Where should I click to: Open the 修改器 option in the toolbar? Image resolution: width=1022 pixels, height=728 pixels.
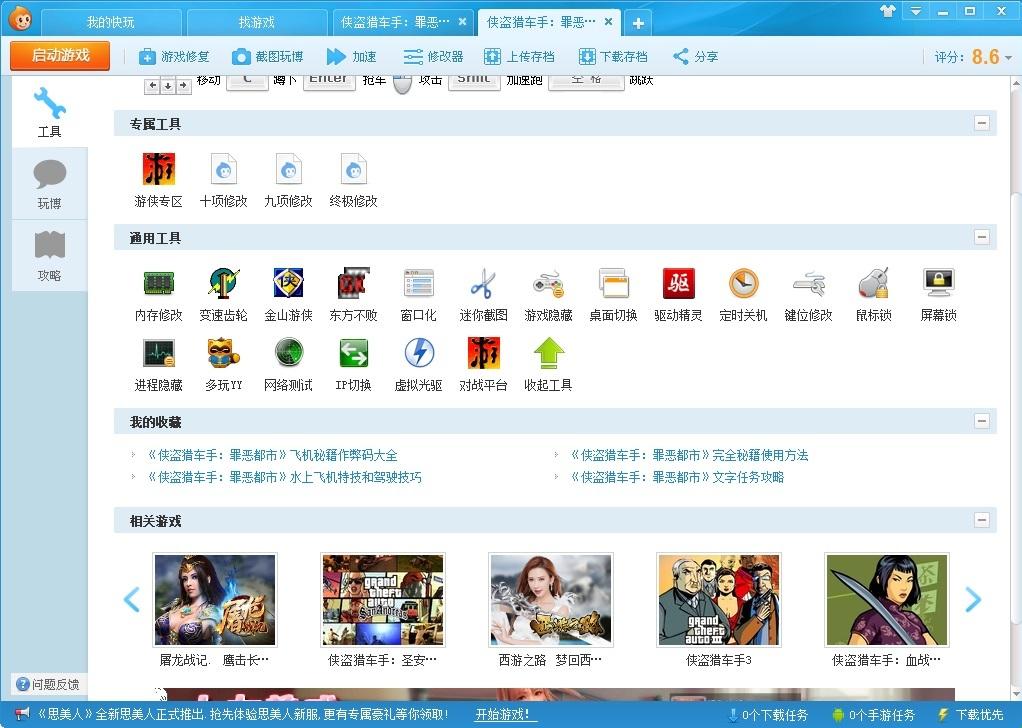click(x=432, y=57)
